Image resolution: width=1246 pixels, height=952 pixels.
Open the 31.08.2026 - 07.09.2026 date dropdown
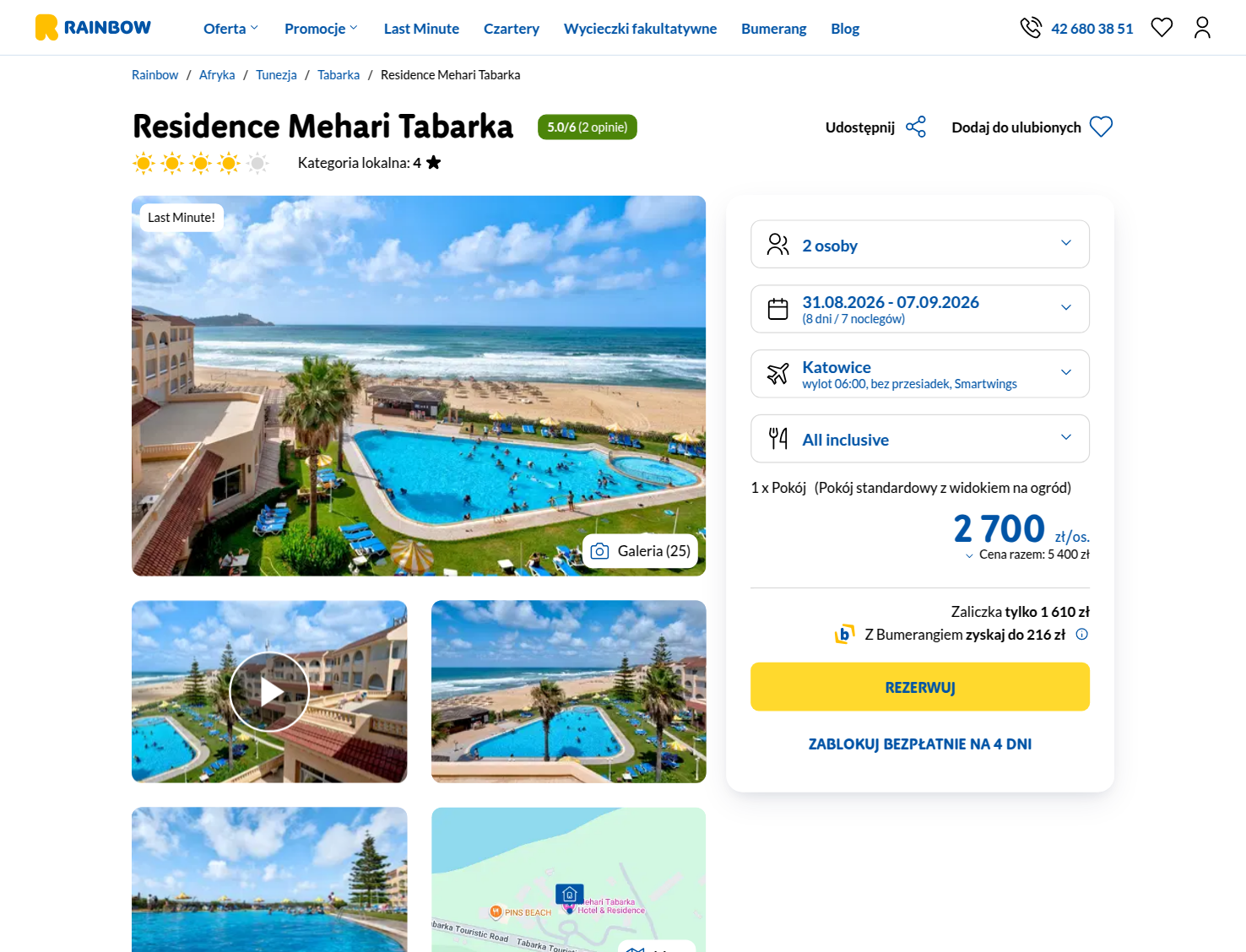[x=920, y=309]
